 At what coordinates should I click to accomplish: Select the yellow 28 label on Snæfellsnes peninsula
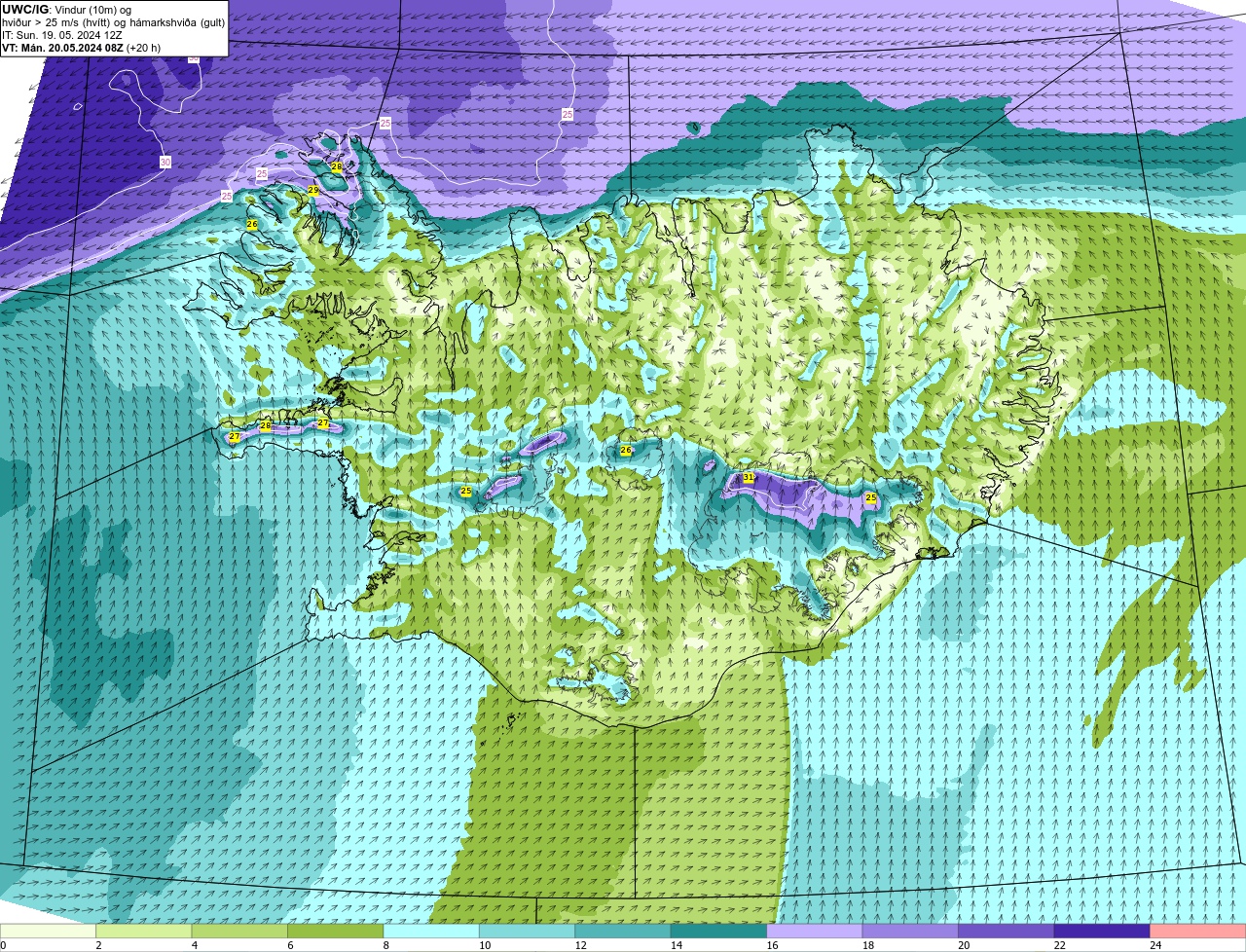265,425
